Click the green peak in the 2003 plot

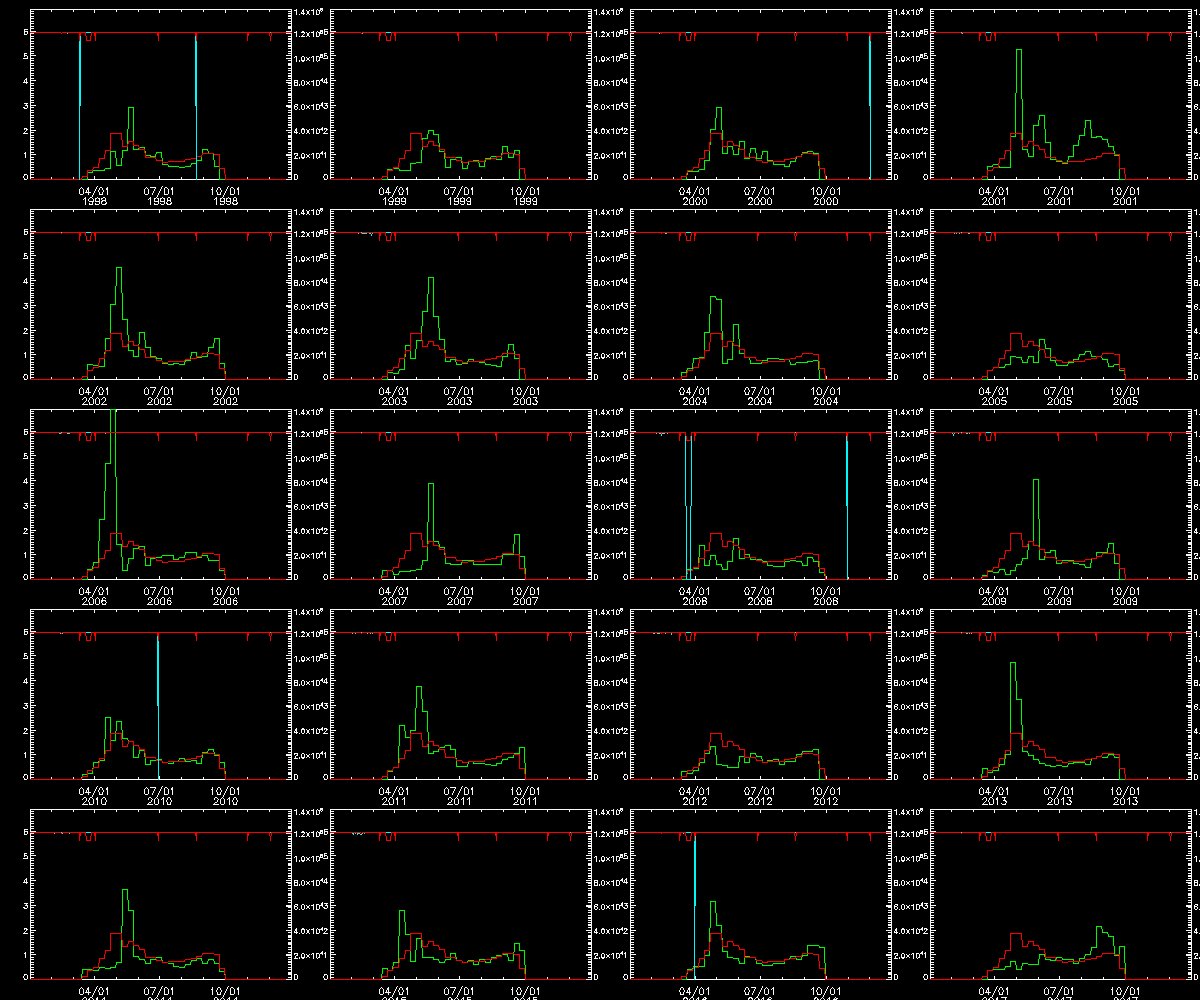pos(431,280)
